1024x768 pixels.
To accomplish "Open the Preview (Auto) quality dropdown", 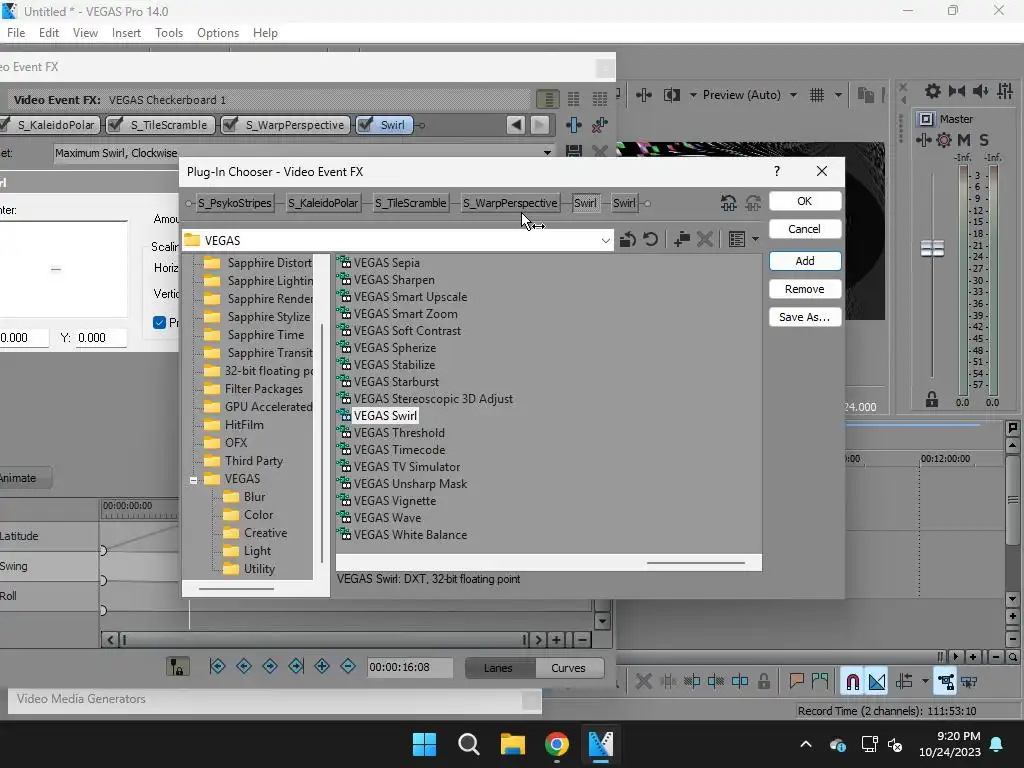I will (793, 95).
